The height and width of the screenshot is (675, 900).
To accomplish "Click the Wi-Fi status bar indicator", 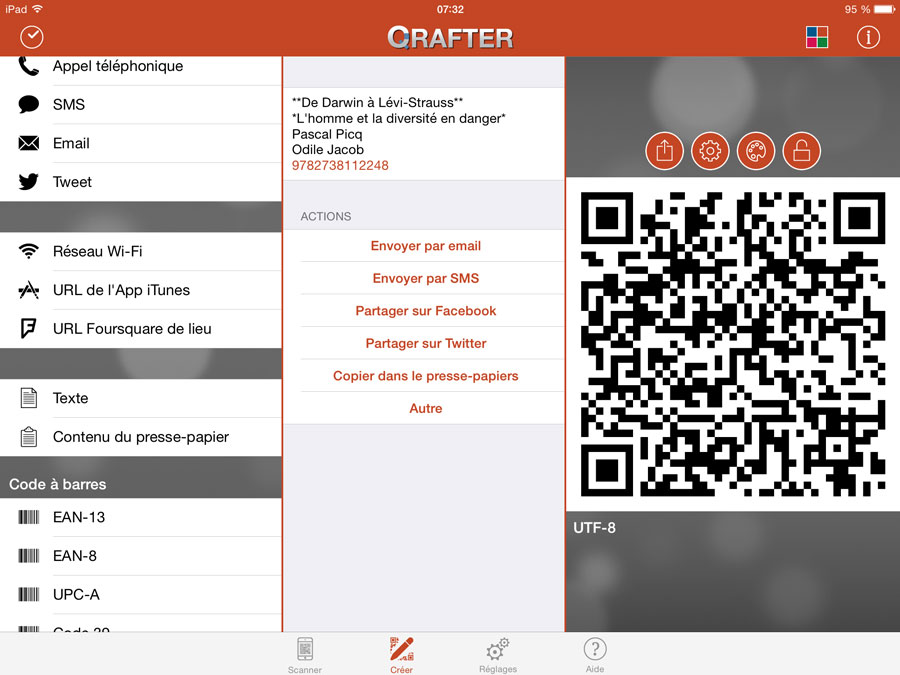I will [38, 9].
